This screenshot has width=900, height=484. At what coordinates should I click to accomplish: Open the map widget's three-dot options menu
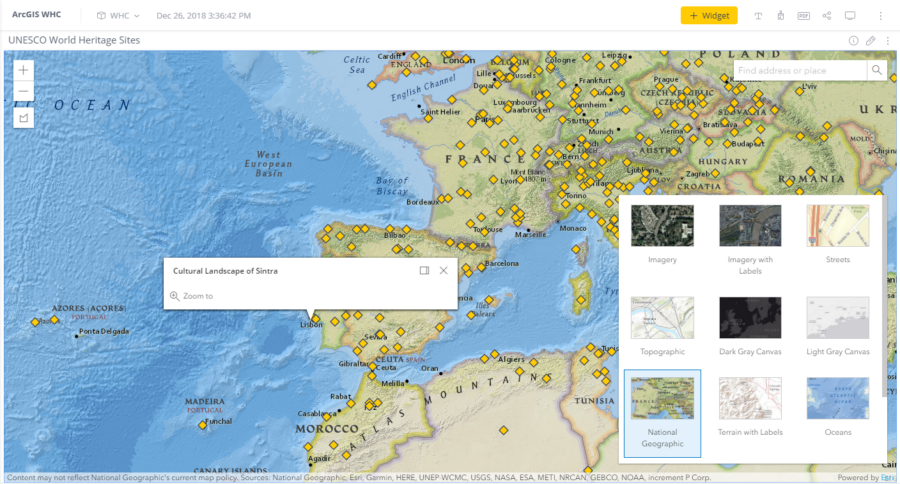[887, 40]
